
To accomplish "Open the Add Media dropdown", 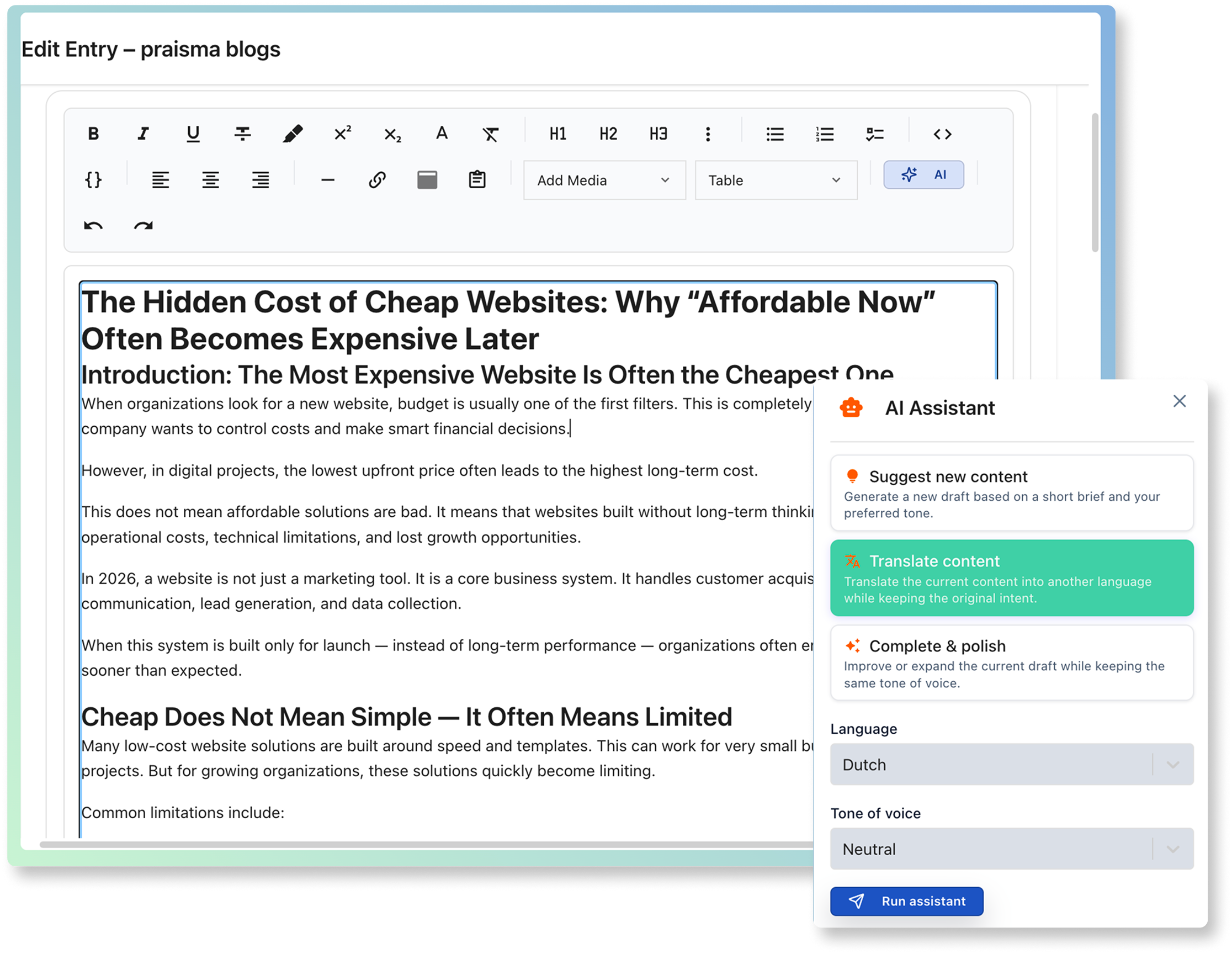I will (604, 180).
